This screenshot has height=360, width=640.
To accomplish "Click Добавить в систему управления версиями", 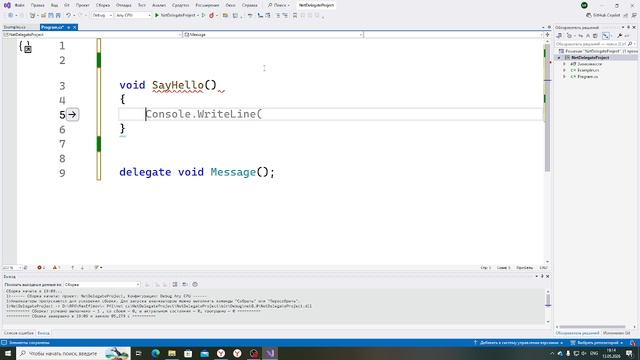I will coord(518,343).
